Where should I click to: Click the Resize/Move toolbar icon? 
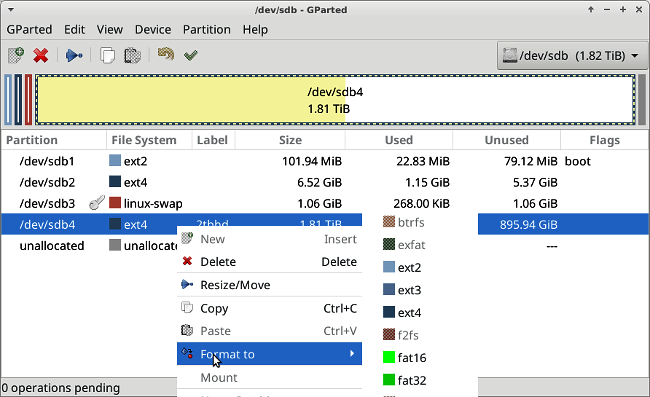tap(74, 55)
